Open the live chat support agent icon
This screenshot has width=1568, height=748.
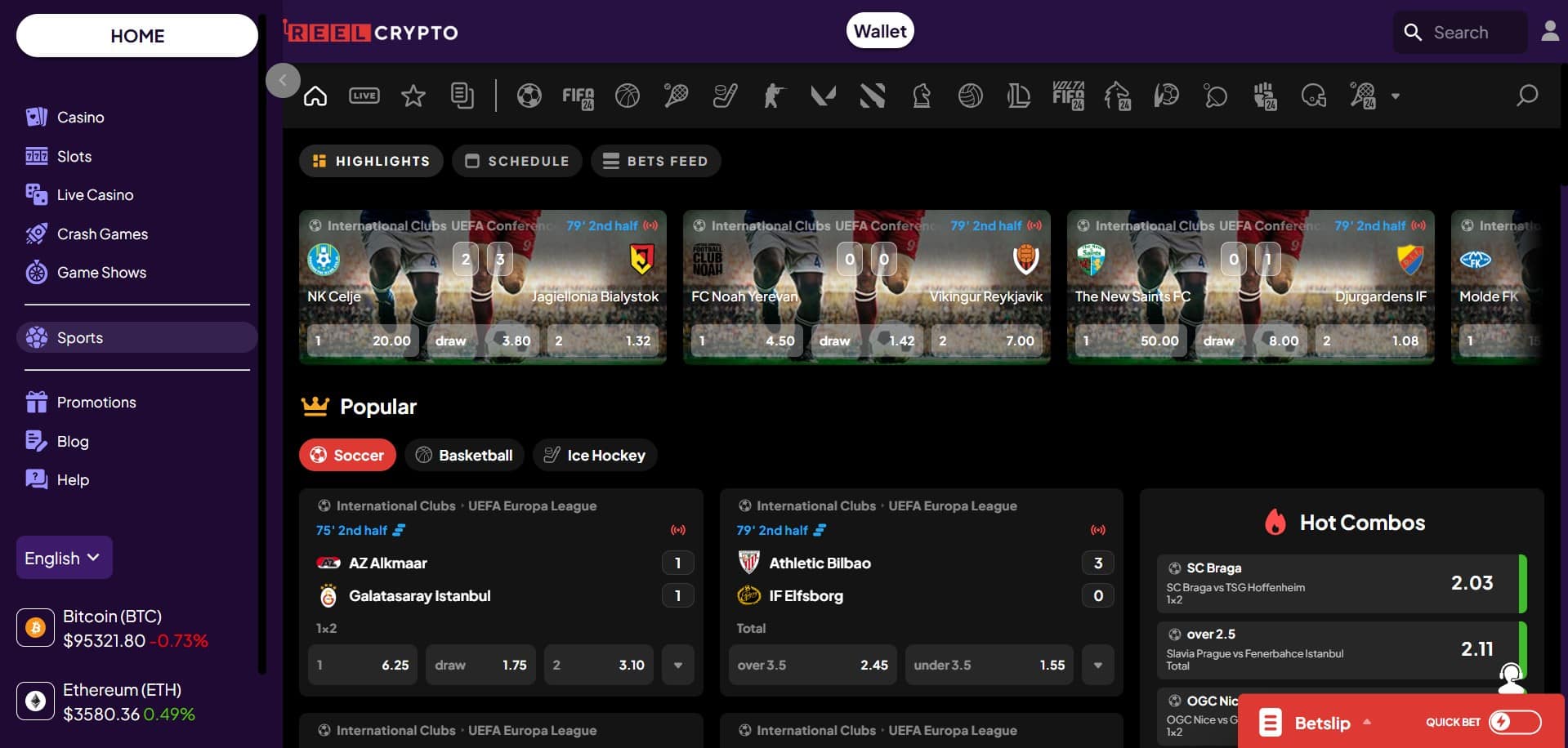coord(1512,678)
